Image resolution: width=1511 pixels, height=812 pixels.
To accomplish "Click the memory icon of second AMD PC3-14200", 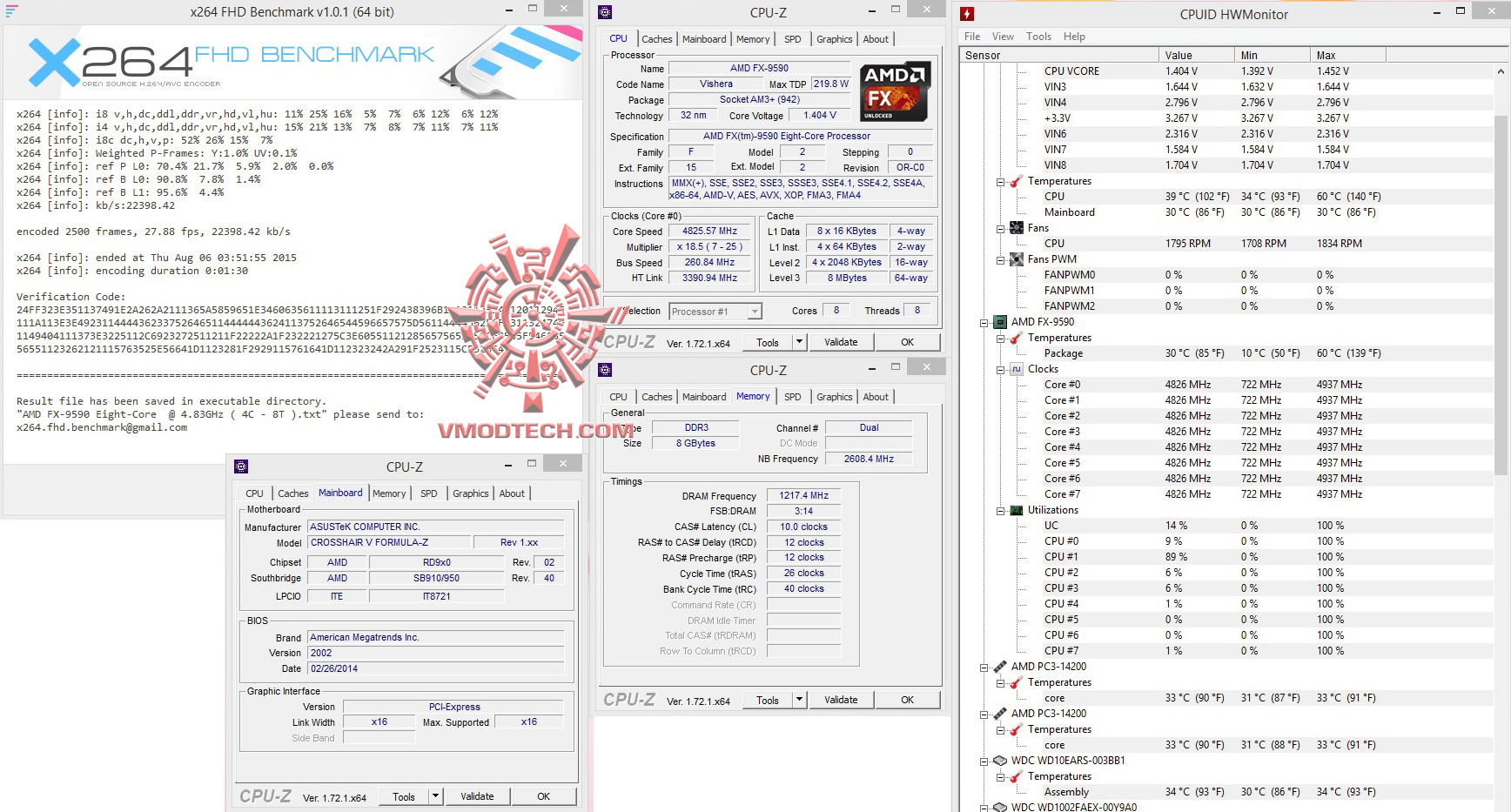I will click(x=1000, y=714).
